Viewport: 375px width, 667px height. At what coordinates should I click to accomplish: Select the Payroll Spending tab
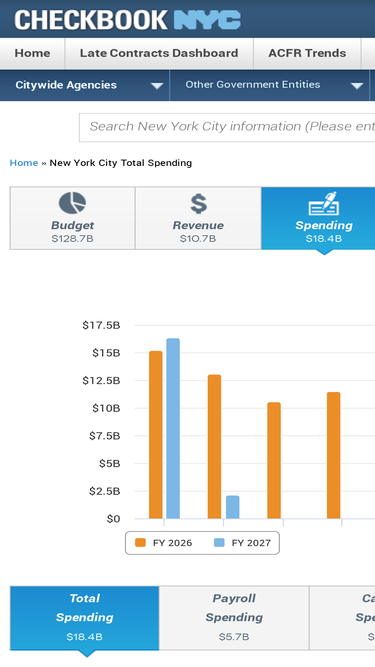pos(234,618)
